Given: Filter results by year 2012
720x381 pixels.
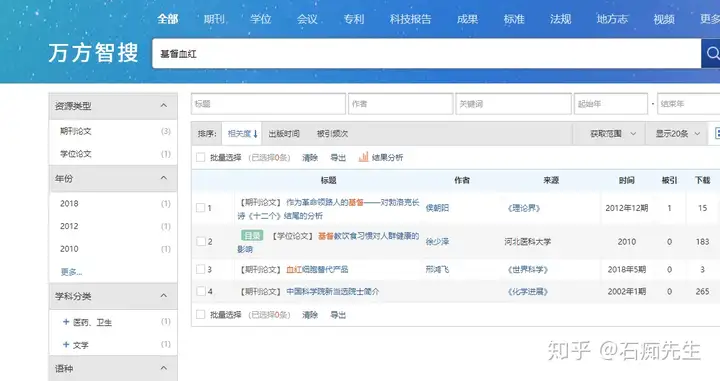Looking at the screenshot, I should click(69, 226).
